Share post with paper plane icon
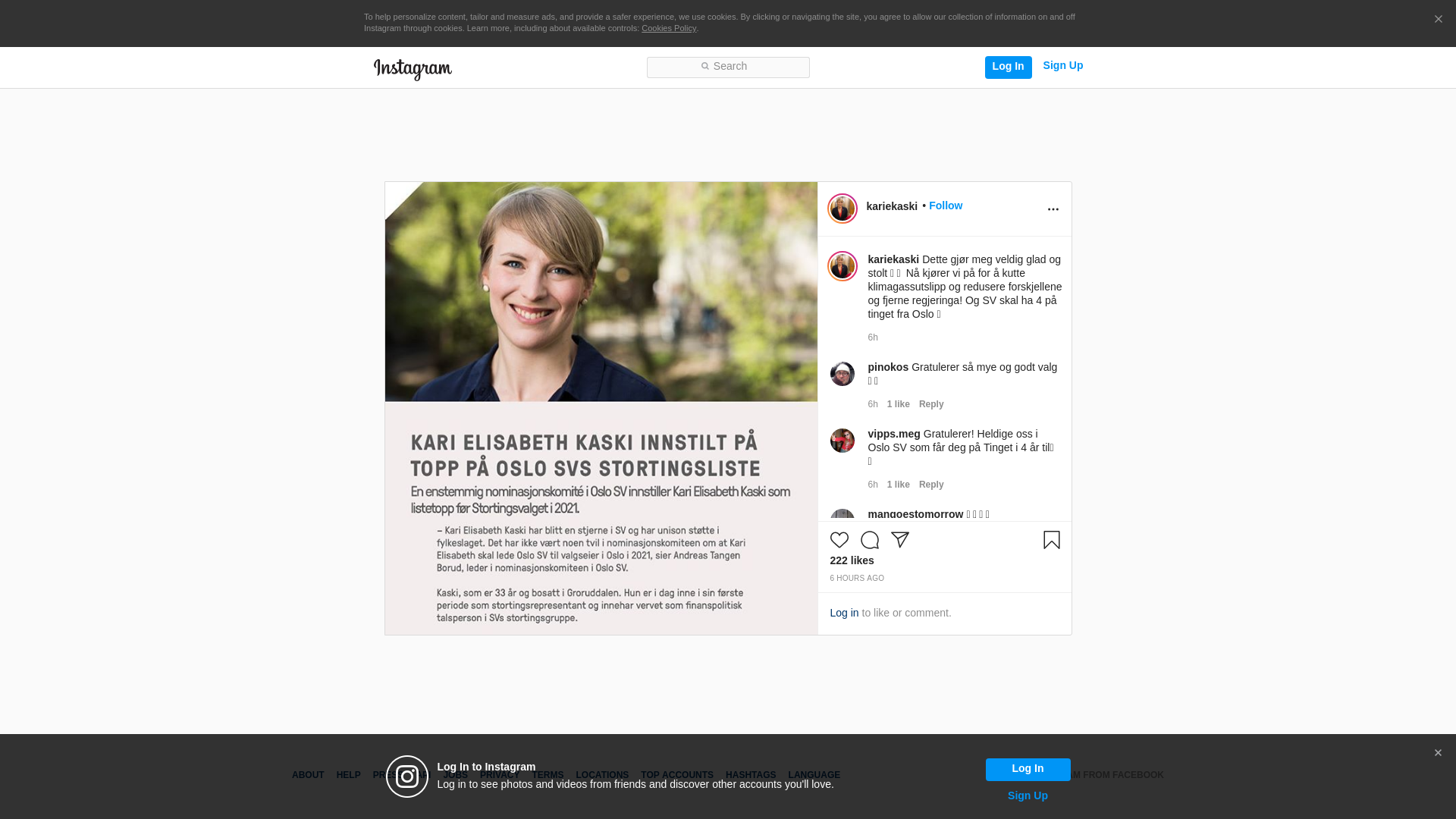The image size is (1456, 819). point(900,540)
